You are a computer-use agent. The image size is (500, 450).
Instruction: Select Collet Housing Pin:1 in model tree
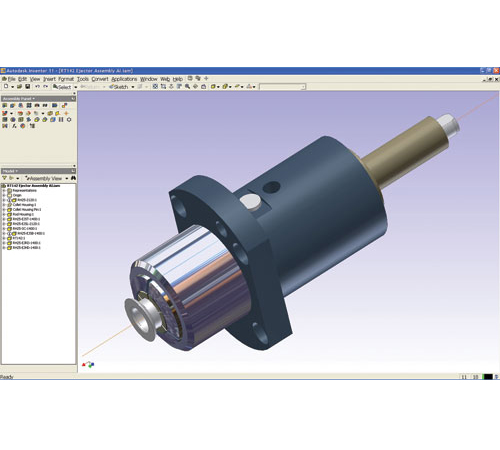click(x=27, y=209)
